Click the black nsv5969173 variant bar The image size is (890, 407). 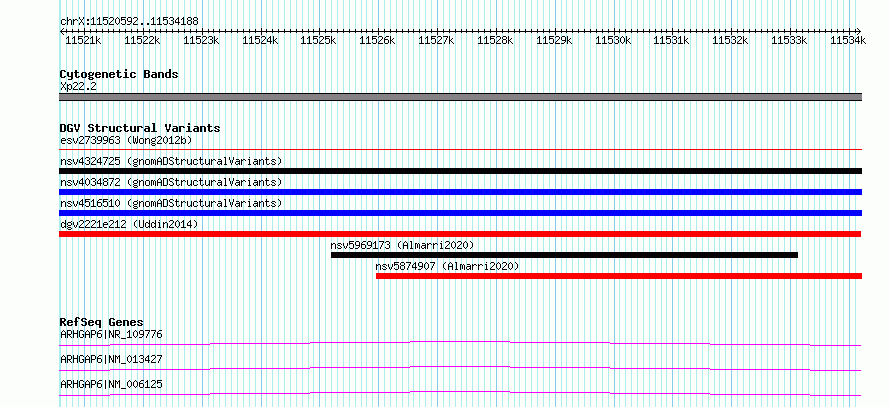click(x=564, y=255)
